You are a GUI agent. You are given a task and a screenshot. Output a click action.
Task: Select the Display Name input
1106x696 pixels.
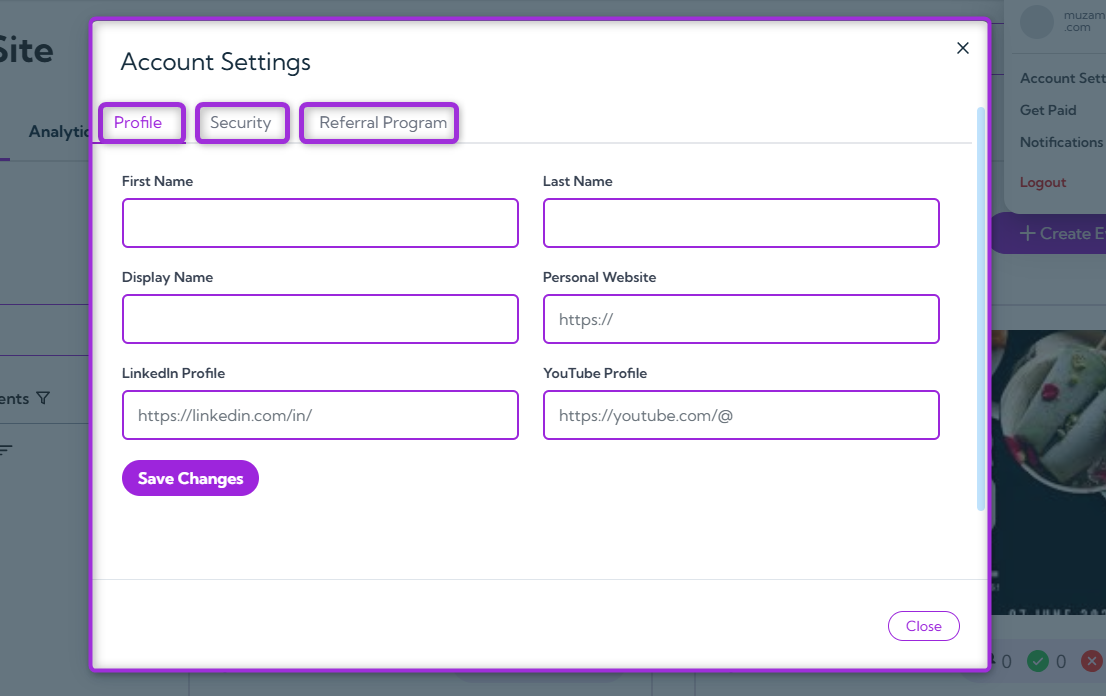320,319
